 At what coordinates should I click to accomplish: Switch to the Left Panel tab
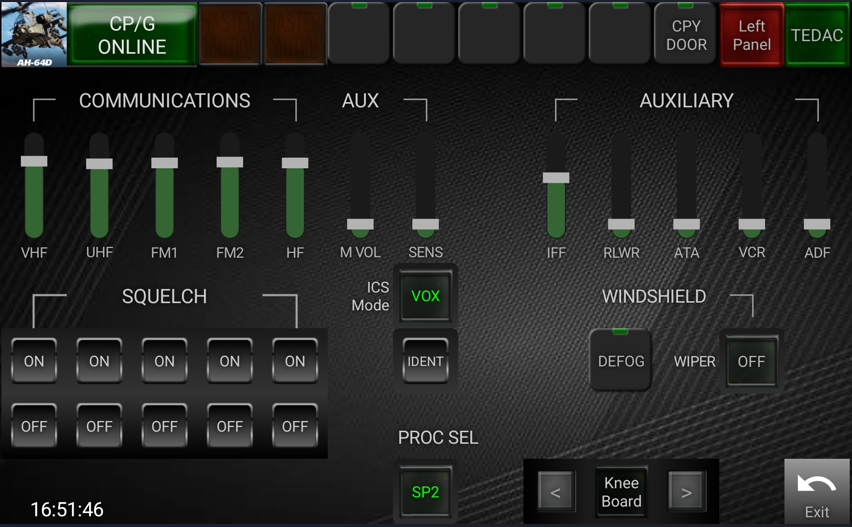751,35
